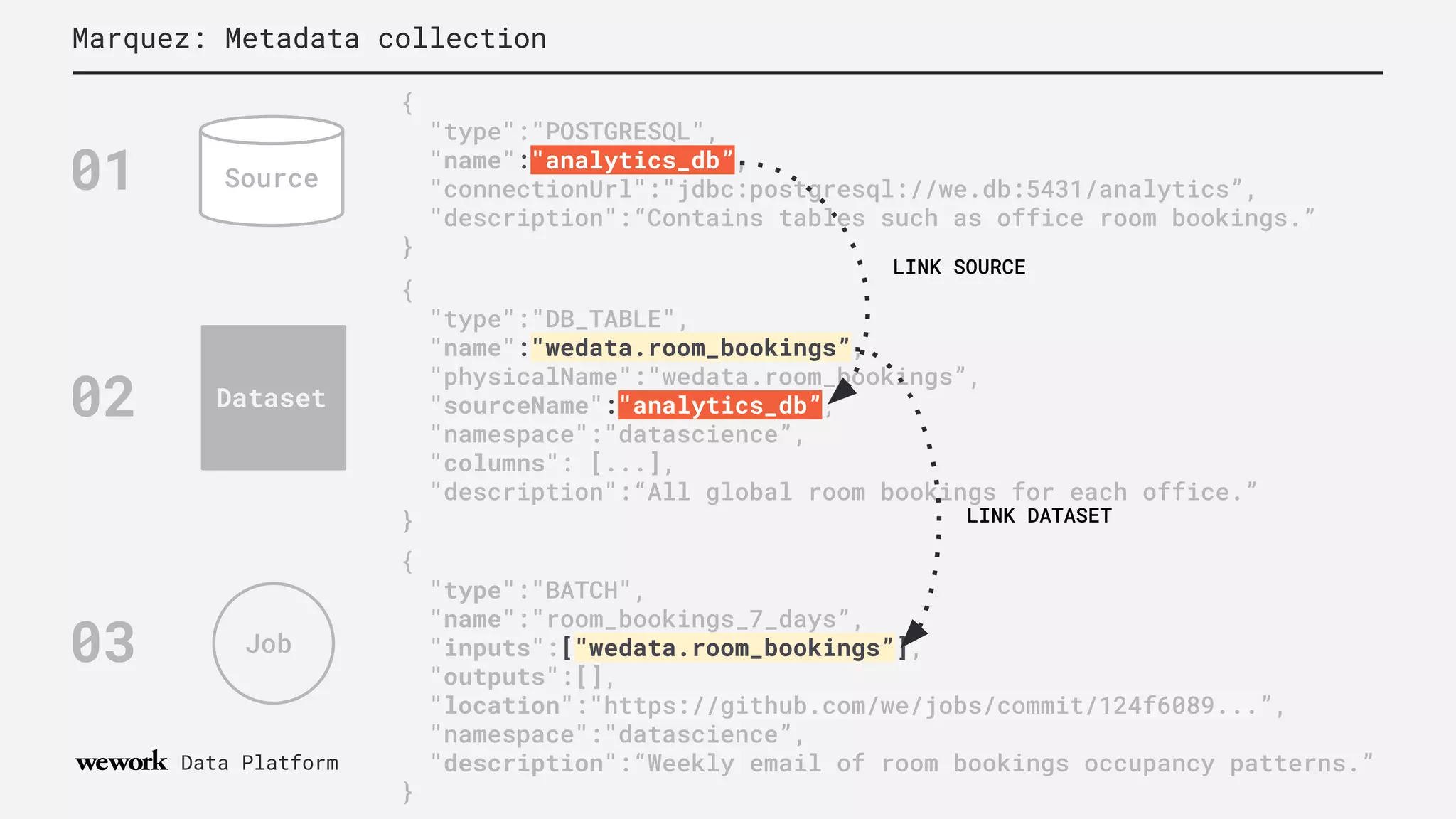Click the "columns": [...] line

[552, 464]
